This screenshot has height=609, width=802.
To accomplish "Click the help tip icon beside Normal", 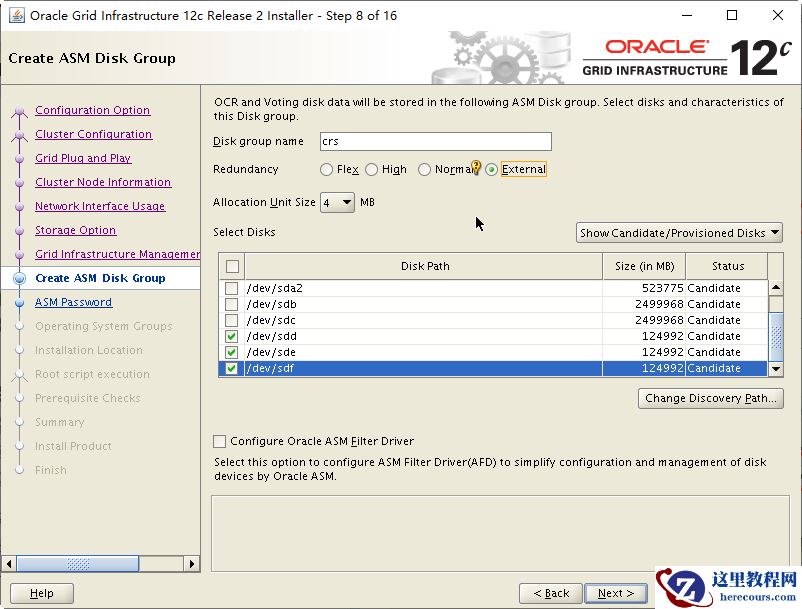I will pyautogui.click(x=477, y=169).
